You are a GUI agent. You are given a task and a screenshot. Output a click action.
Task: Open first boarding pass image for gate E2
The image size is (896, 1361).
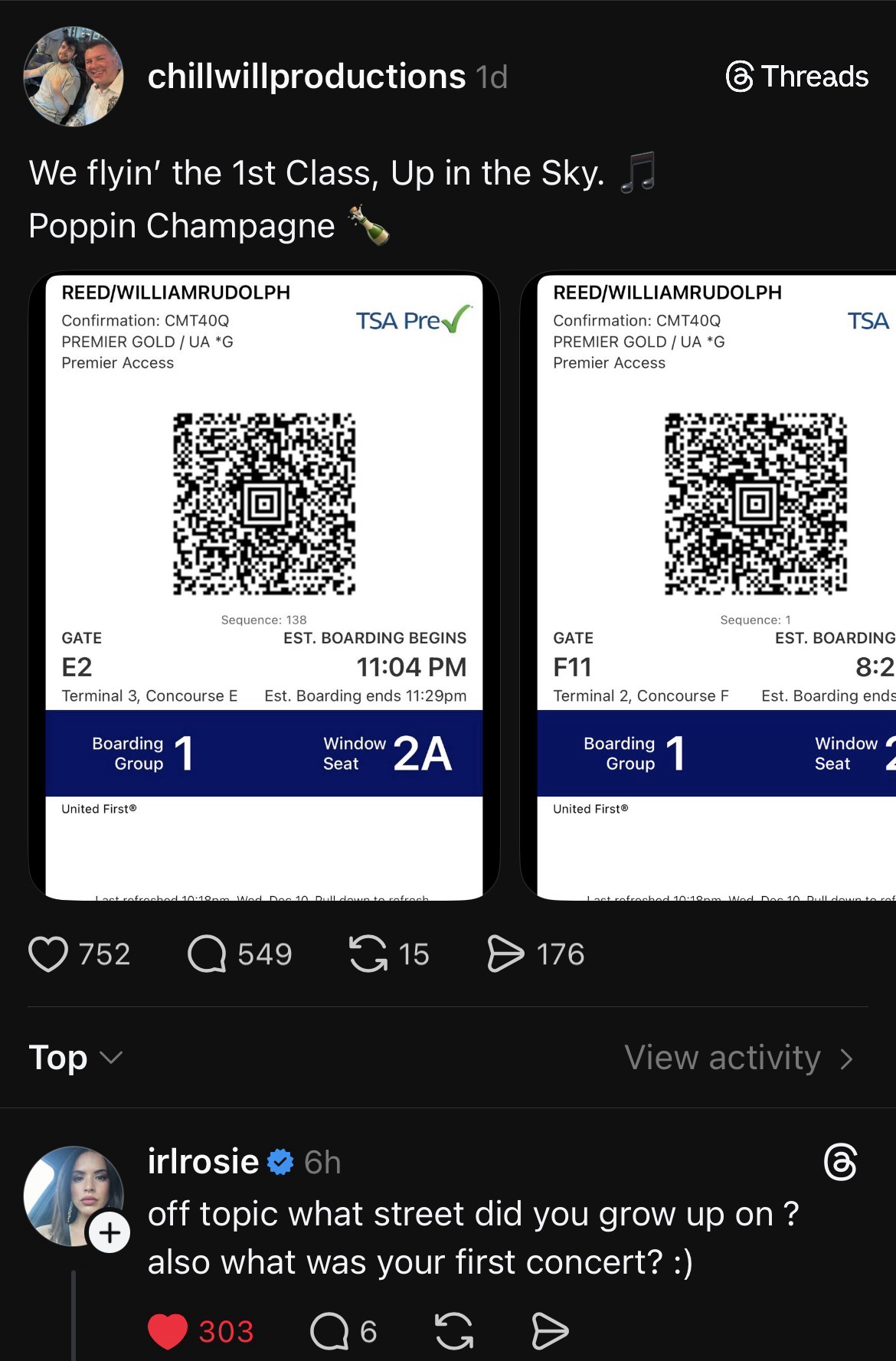tap(264, 586)
